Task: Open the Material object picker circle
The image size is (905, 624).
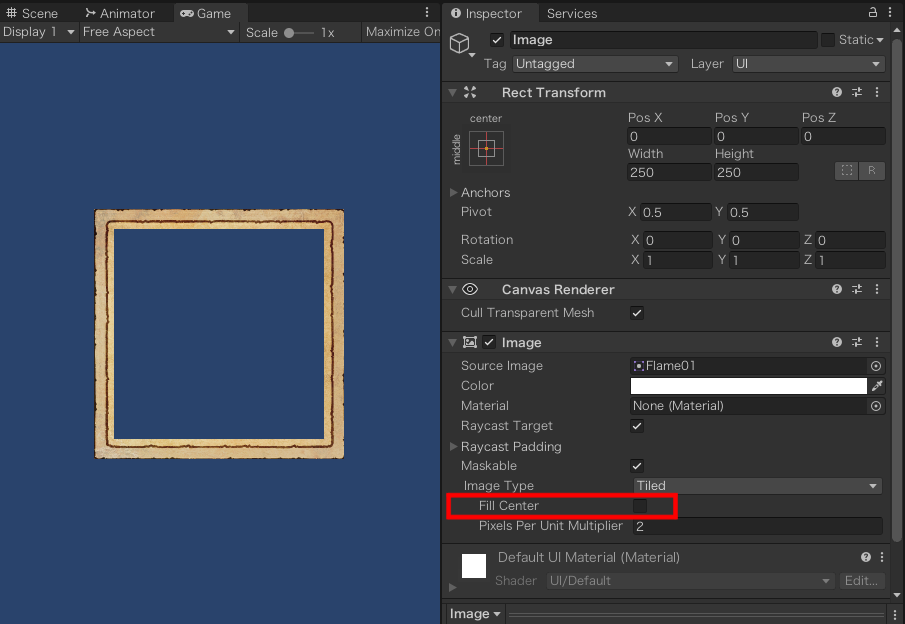Action: click(x=875, y=406)
